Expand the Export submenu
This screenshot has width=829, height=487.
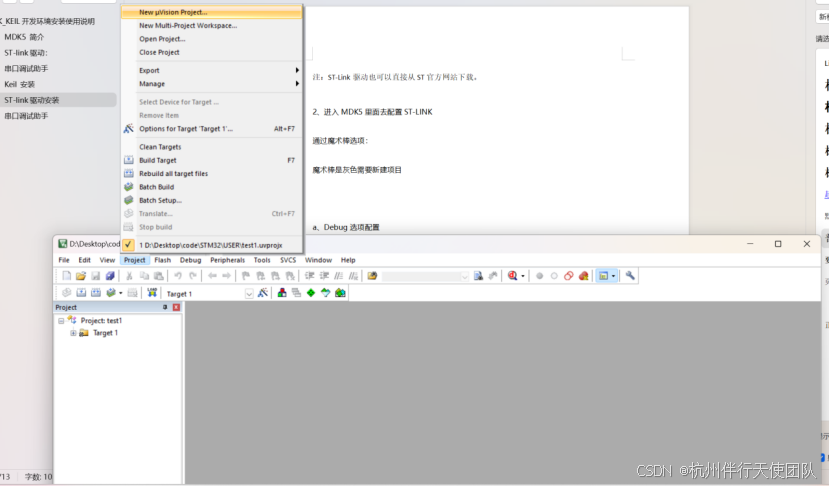pyautogui.click(x=211, y=70)
